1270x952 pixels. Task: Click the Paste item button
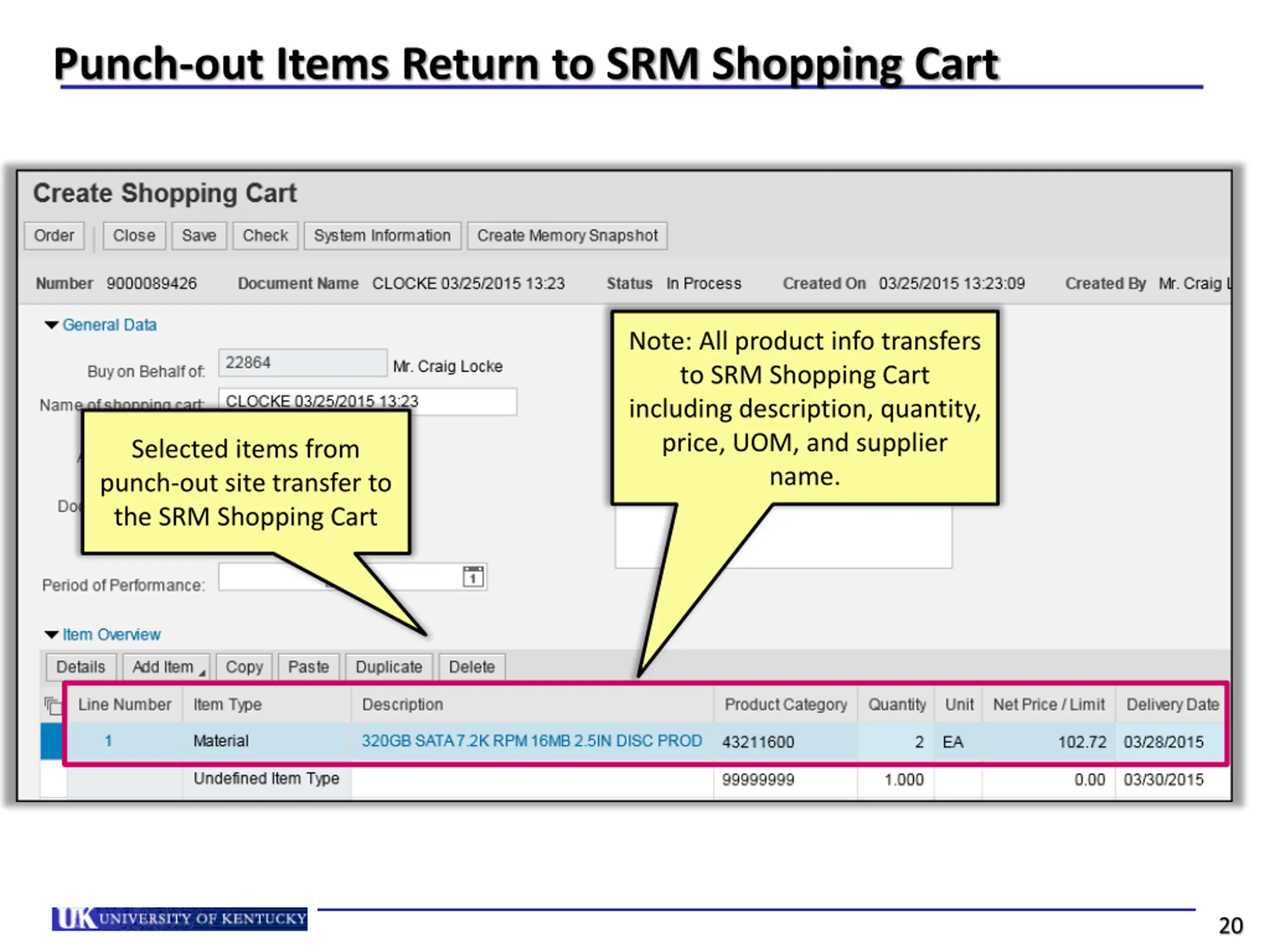pyautogui.click(x=308, y=667)
